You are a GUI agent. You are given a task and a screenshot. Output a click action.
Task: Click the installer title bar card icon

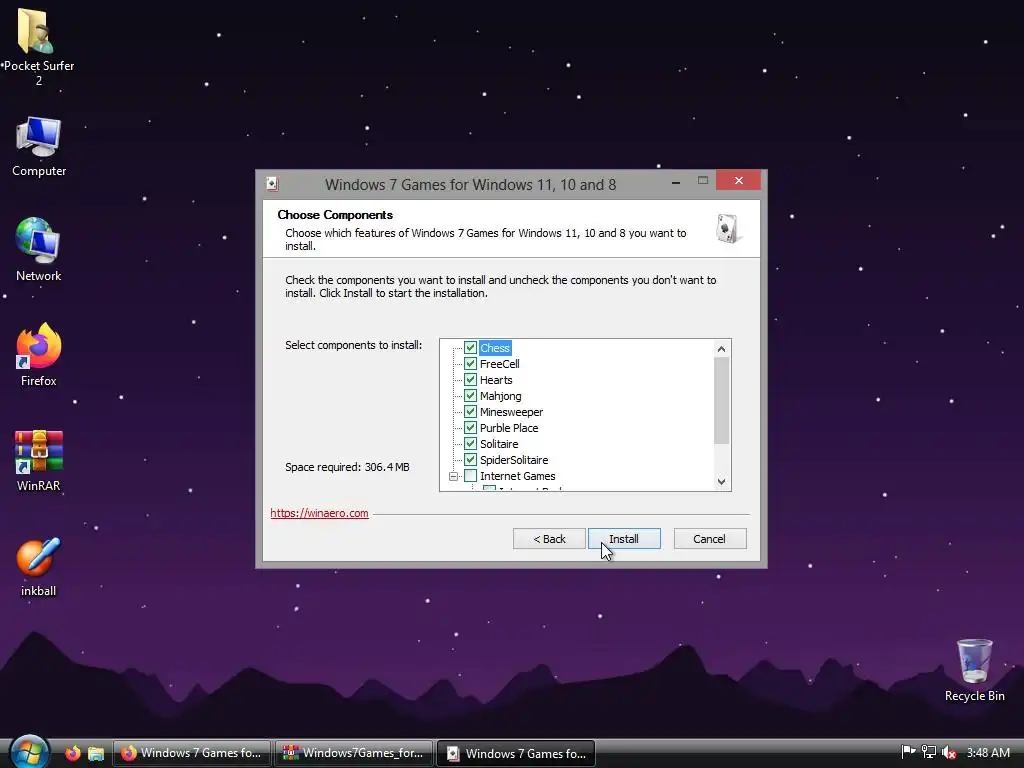click(x=272, y=184)
